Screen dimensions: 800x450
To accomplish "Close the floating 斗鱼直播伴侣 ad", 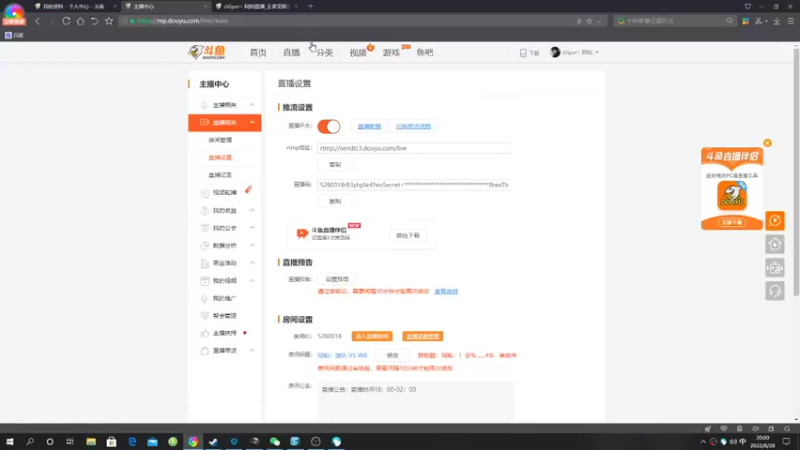I will pos(767,143).
